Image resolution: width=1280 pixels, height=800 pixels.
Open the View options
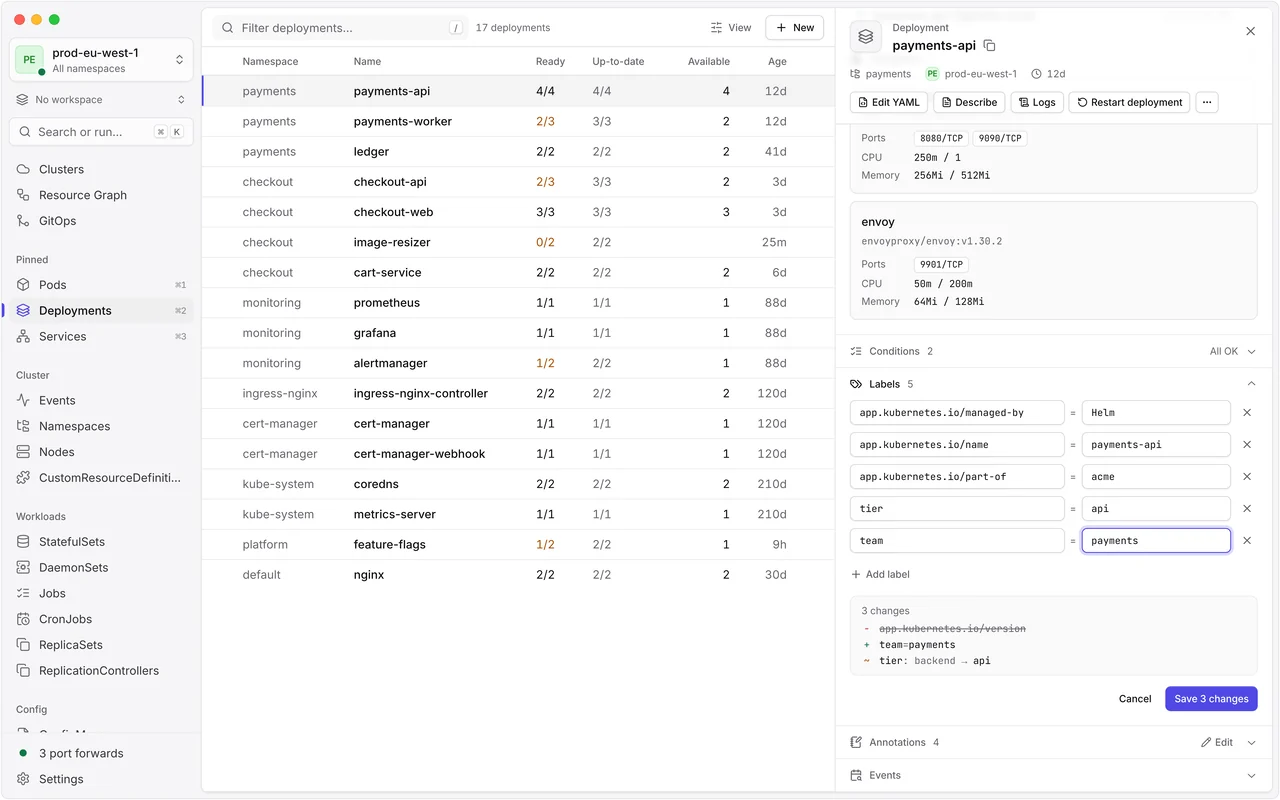coord(731,28)
